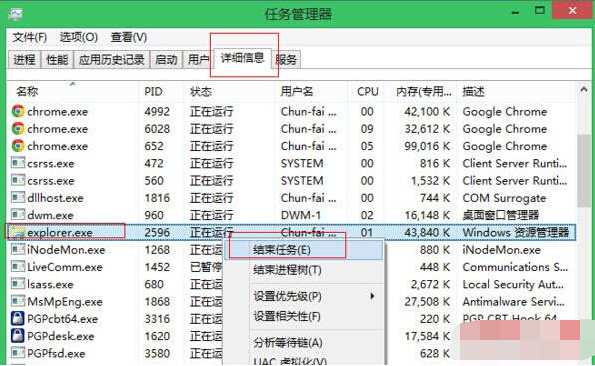
Task: Click the vertical scrollbar thumb
Action: click(x=584, y=171)
